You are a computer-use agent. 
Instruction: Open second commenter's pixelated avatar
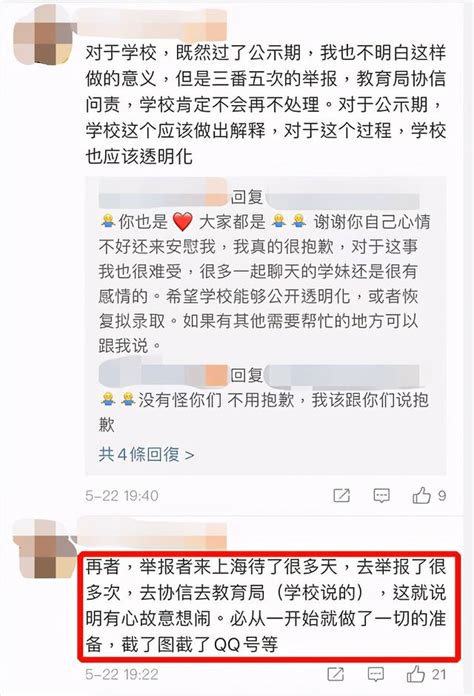coord(43,549)
